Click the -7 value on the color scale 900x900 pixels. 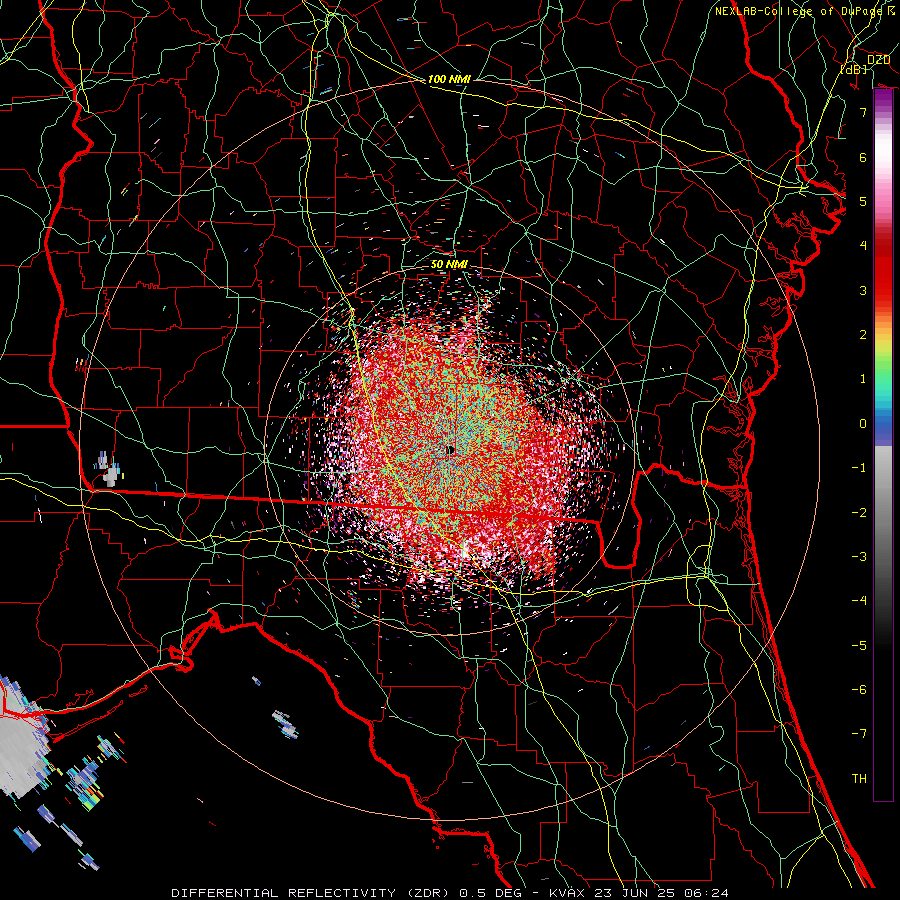859,734
